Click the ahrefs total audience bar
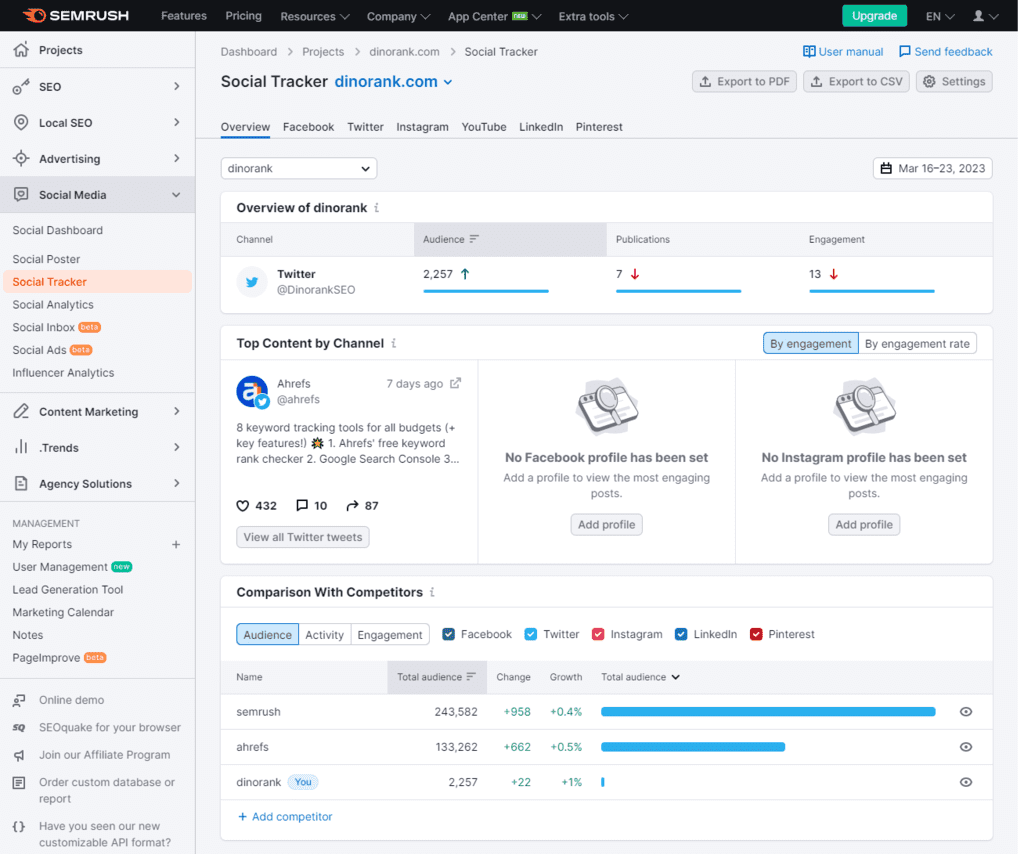 [x=693, y=747]
